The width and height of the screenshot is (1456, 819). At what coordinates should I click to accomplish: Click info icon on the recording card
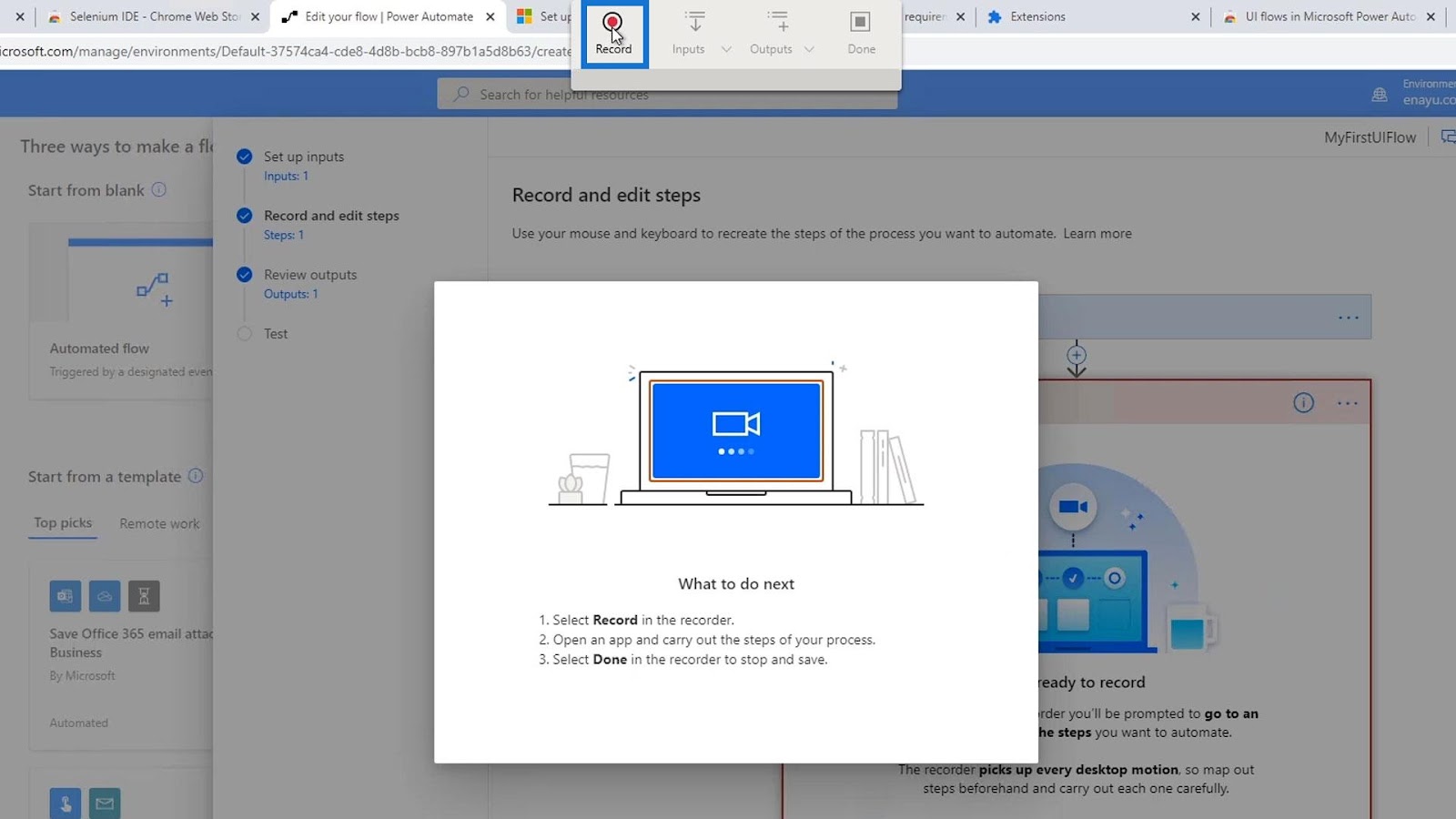pyautogui.click(x=1303, y=403)
